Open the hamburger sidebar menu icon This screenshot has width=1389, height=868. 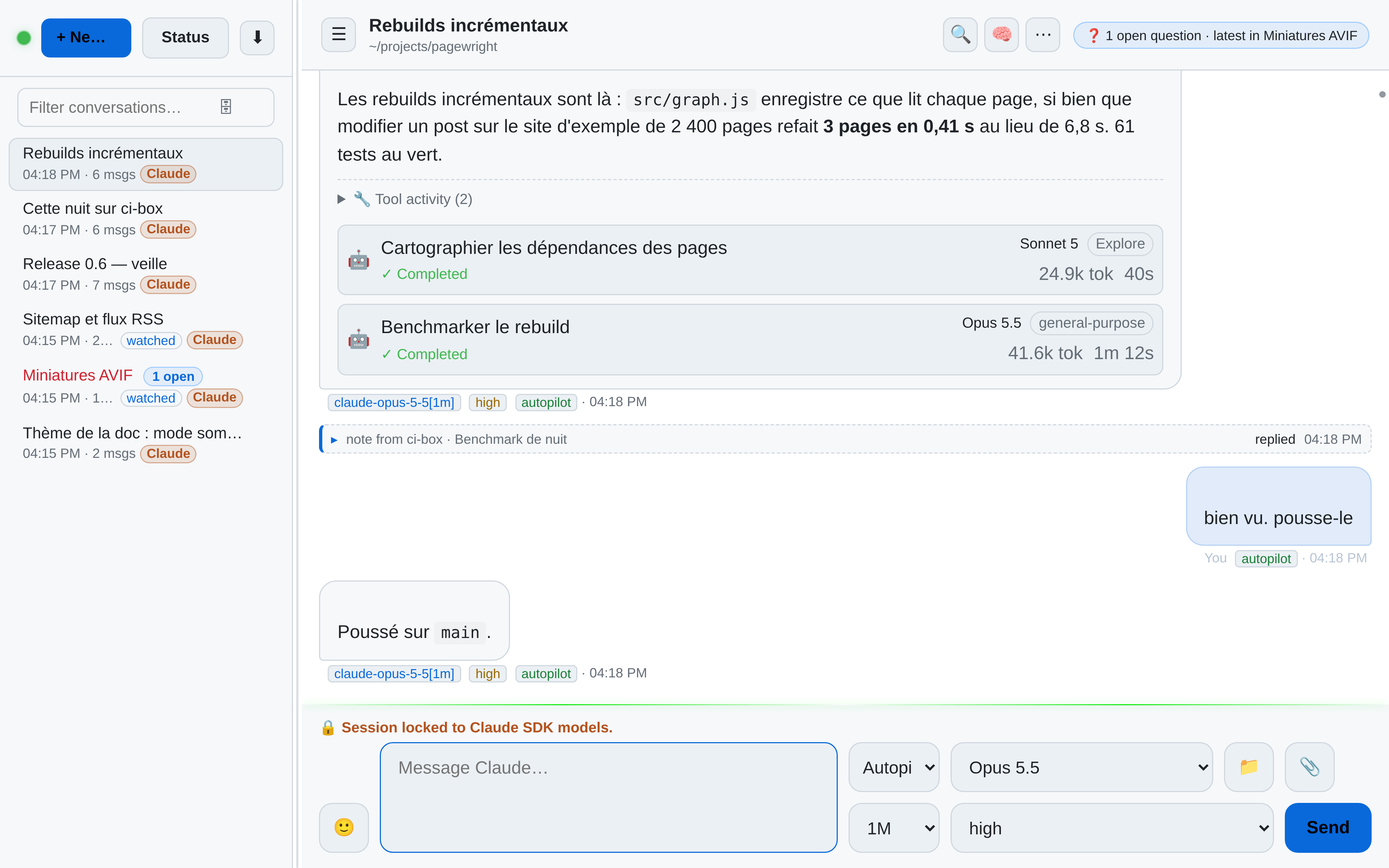coord(338,35)
